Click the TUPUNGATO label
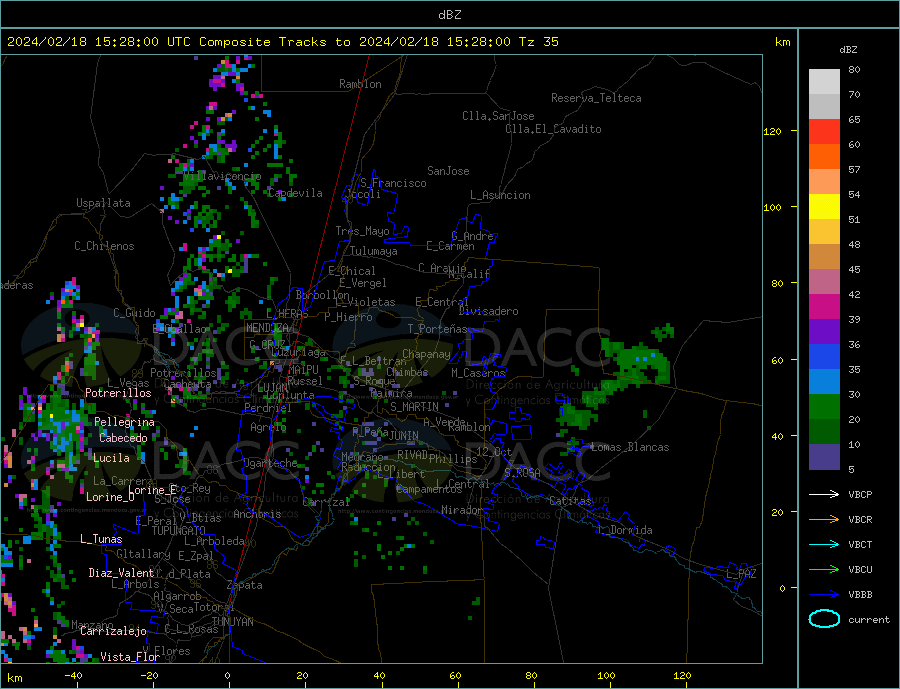Image resolution: width=900 pixels, height=689 pixels. (x=179, y=531)
